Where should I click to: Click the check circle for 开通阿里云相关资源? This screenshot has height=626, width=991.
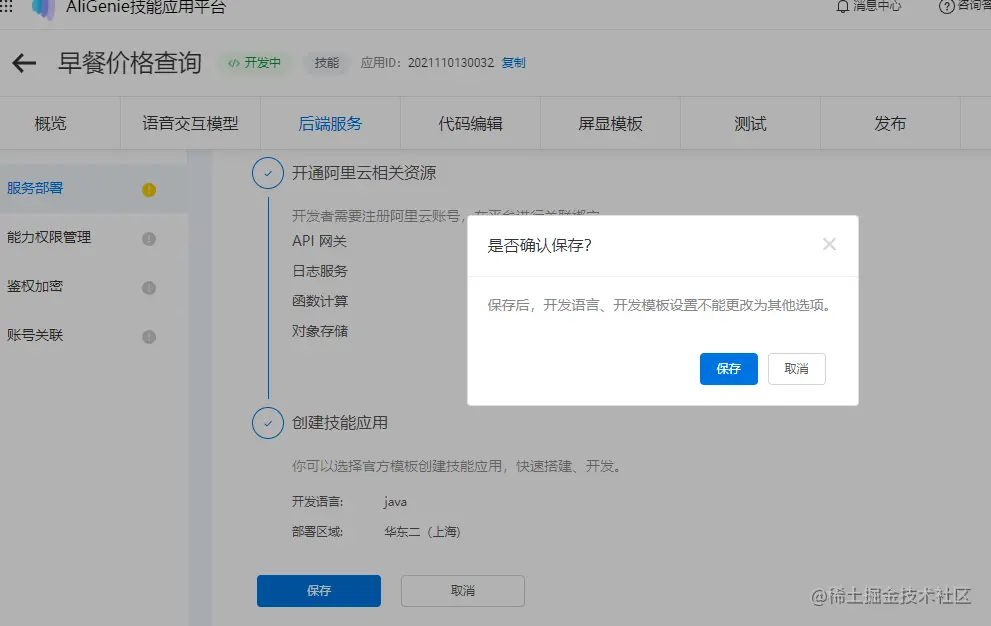point(268,173)
